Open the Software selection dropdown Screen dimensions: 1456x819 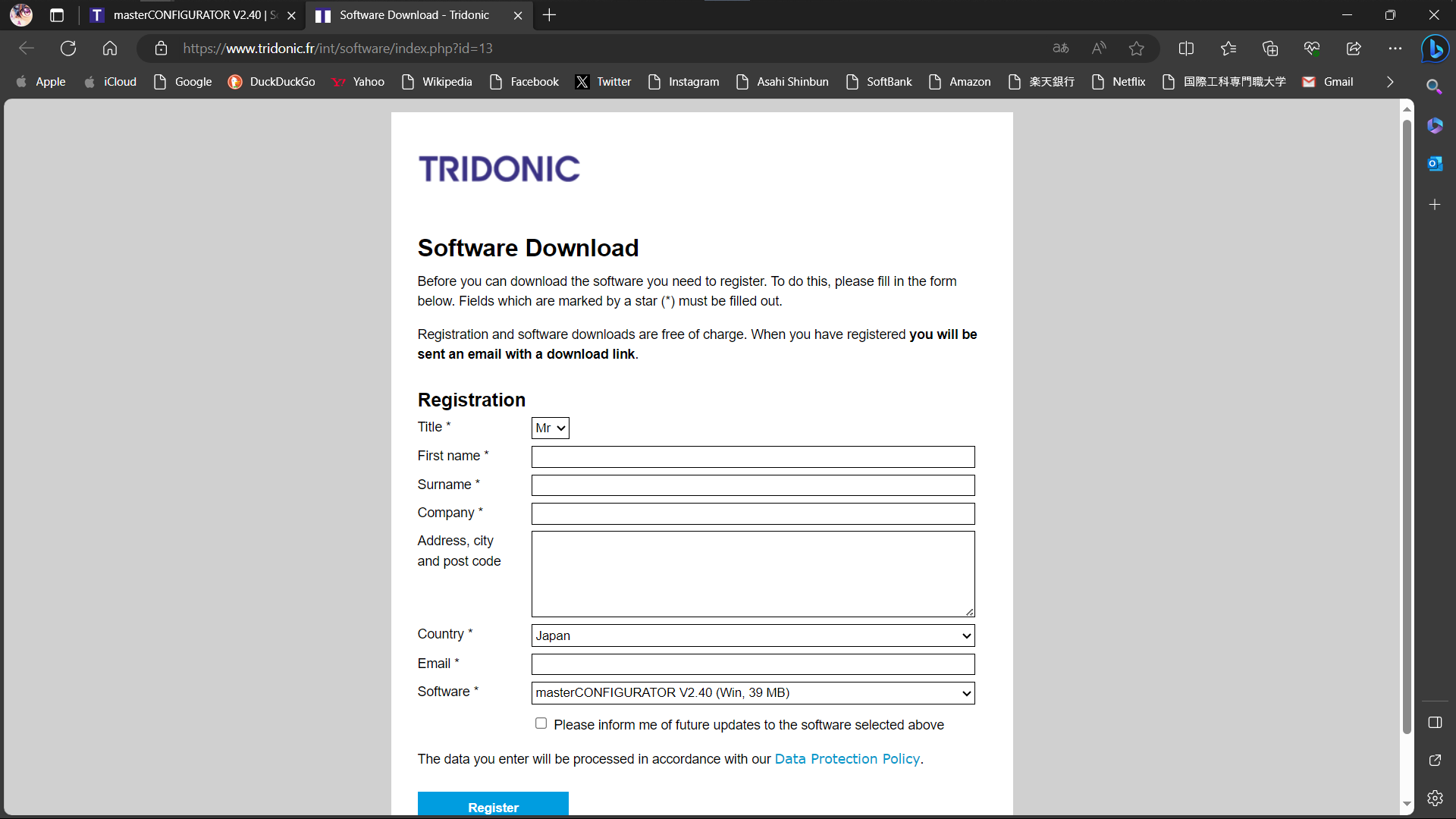[x=752, y=693]
